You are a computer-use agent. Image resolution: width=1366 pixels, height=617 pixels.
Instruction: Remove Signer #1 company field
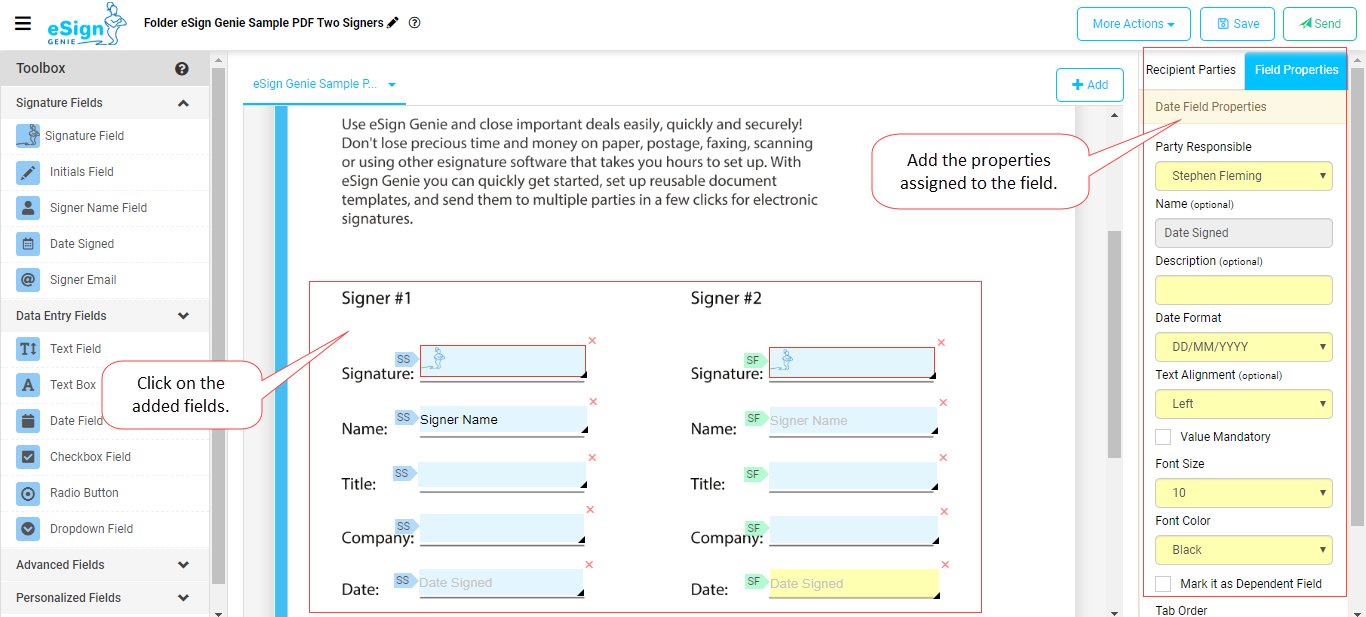point(590,510)
